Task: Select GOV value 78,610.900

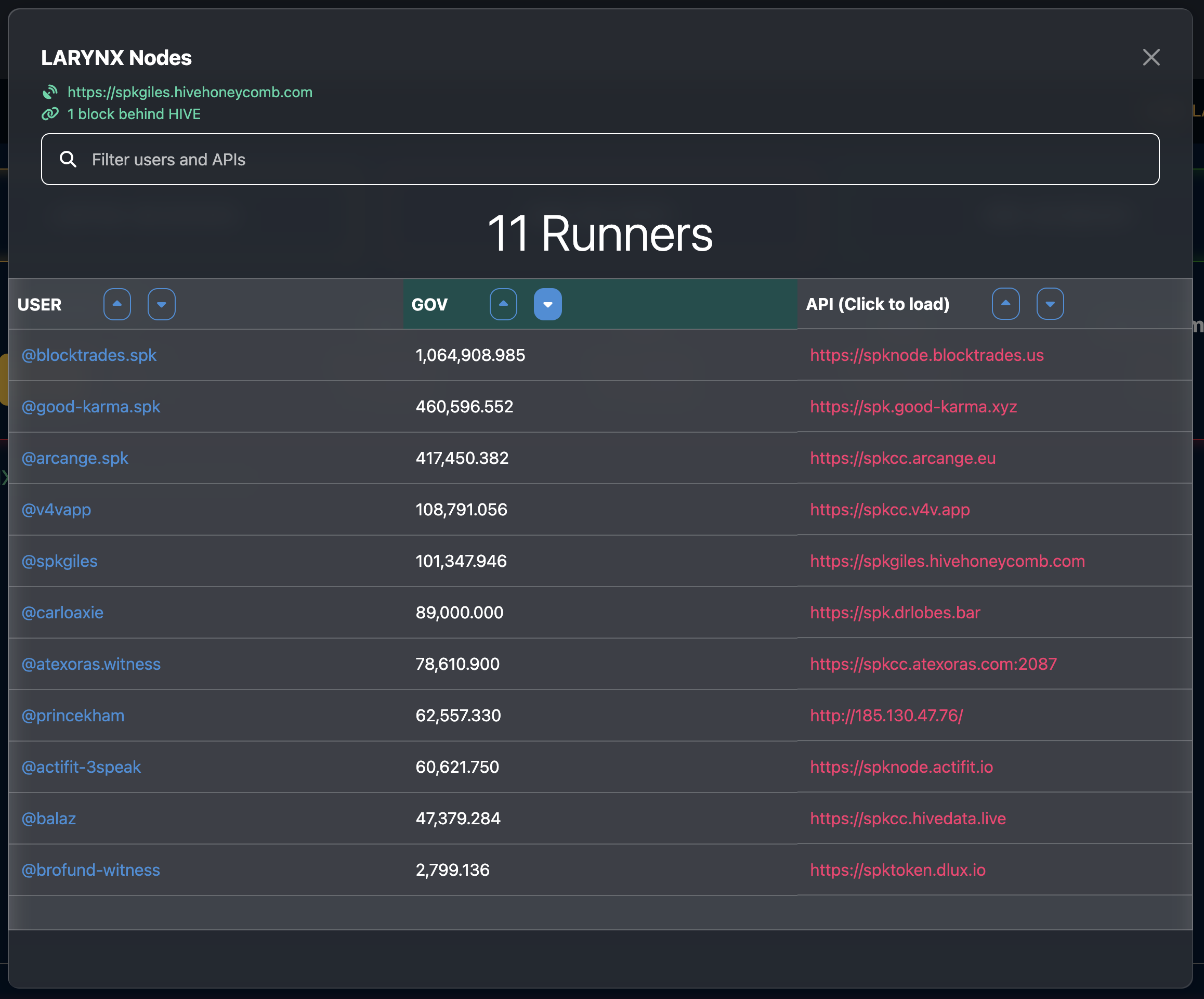Action: (x=457, y=664)
